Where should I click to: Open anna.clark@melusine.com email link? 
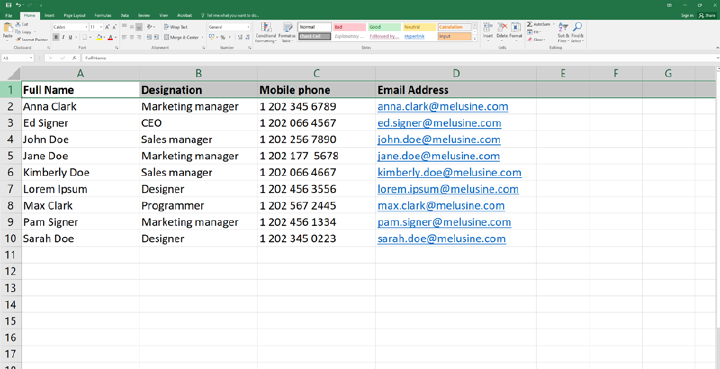click(443, 106)
